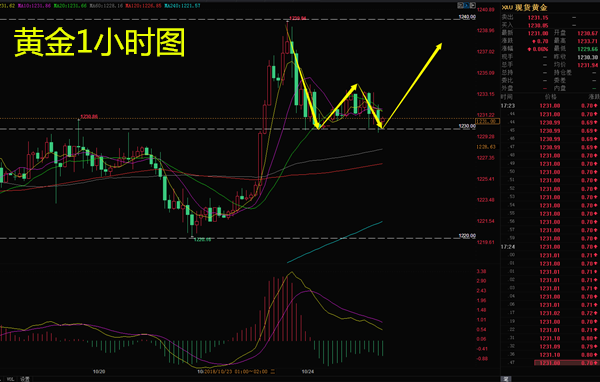Click the MA10 moving average label
Viewport: 600px width, 382px height.
(34, 6)
